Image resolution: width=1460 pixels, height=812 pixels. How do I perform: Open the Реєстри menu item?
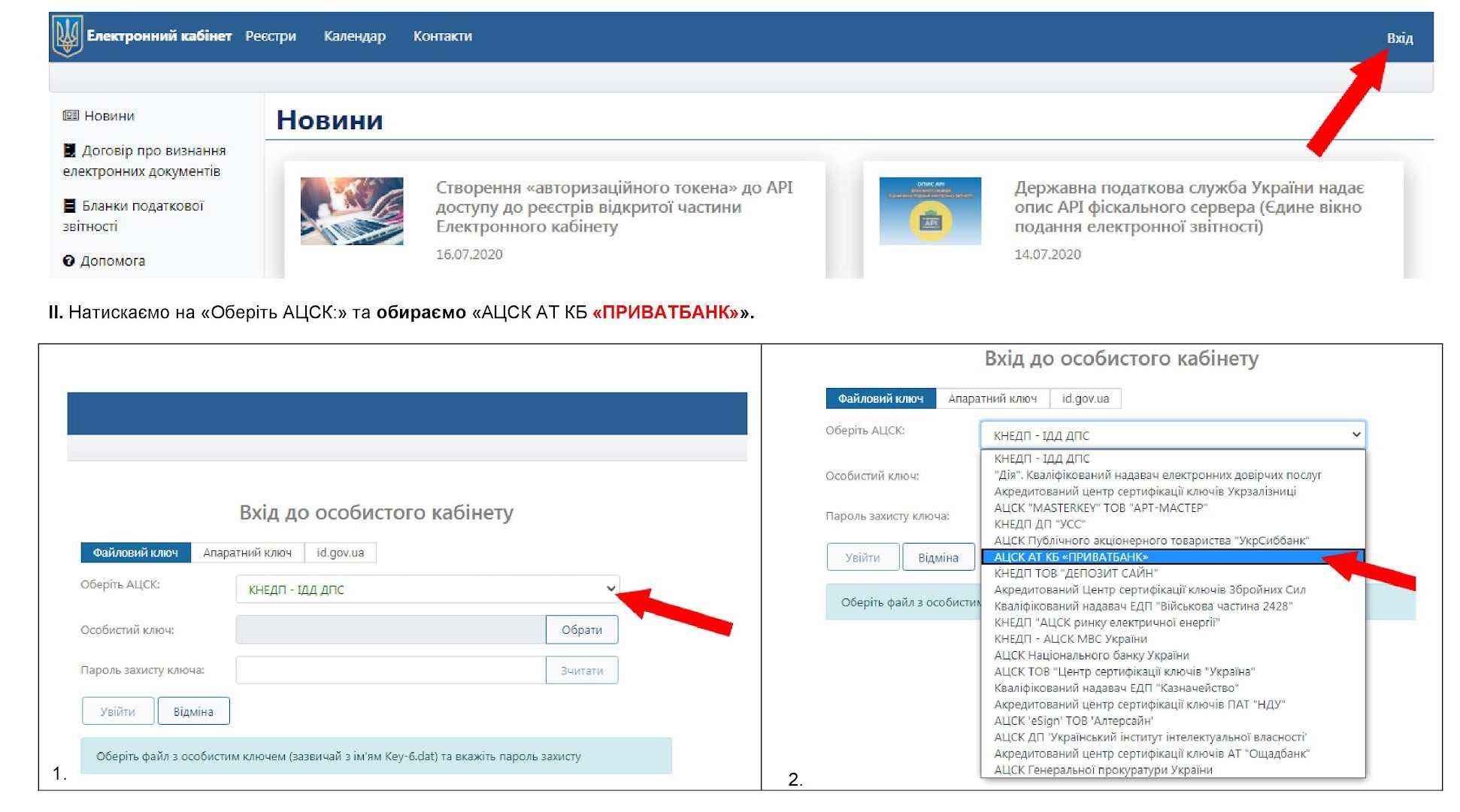(271, 36)
